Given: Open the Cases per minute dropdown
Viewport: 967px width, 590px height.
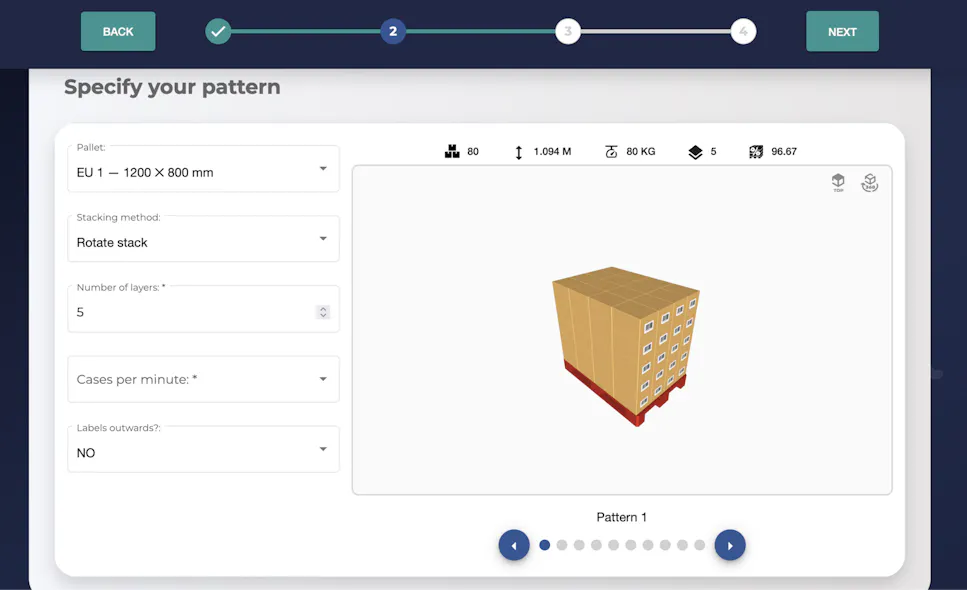Looking at the screenshot, I should 203,379.
